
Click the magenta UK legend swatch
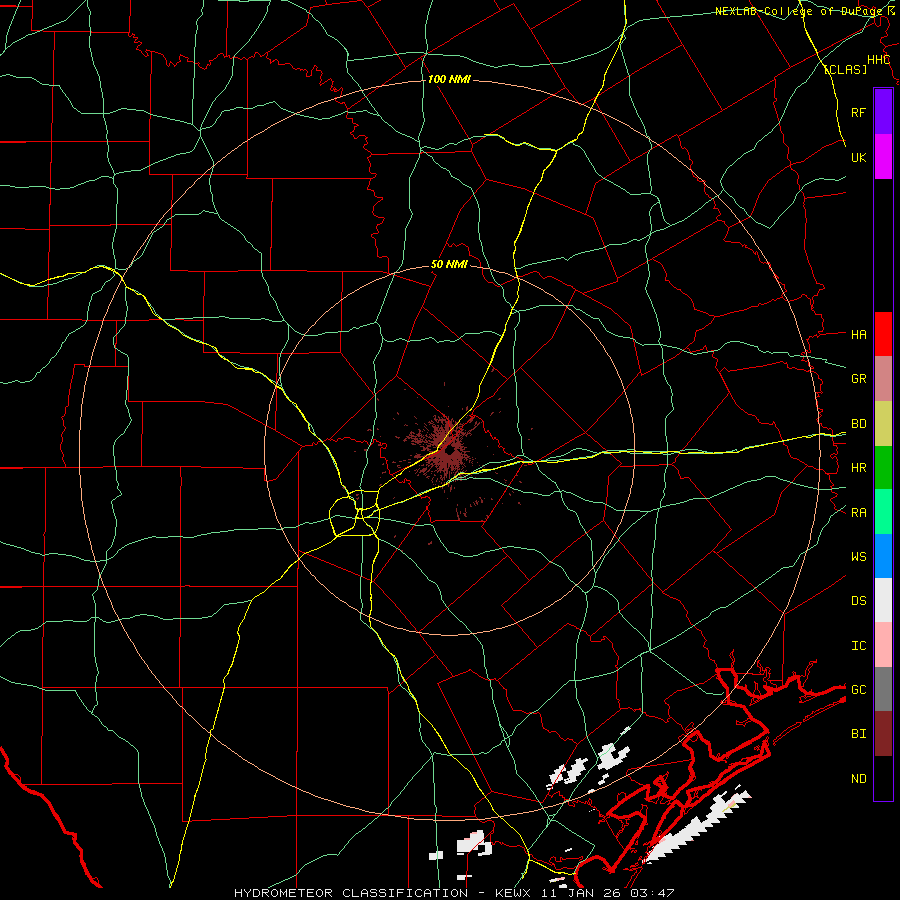883,157
